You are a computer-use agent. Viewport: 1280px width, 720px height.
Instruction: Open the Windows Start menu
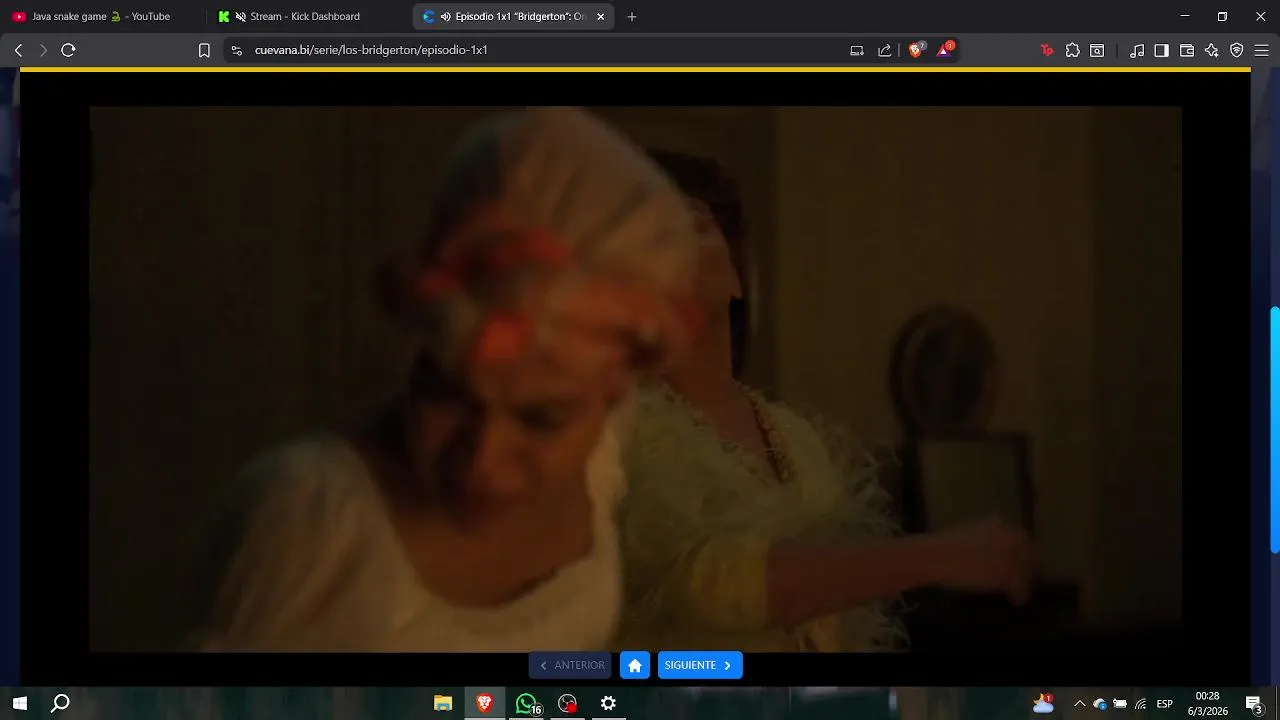click(20, 703)
